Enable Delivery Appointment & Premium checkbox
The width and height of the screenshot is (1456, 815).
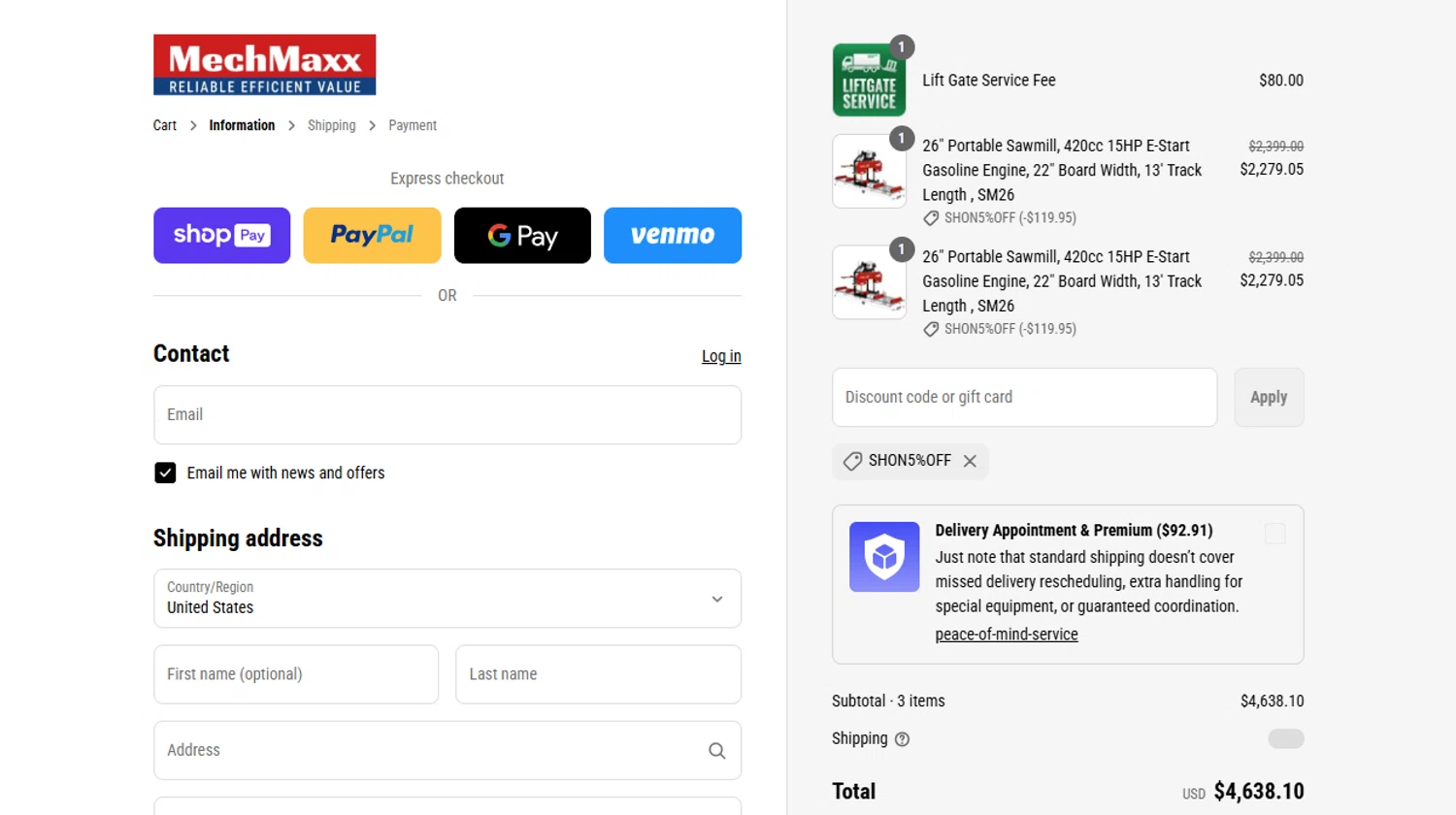(x=1275, y=534)
